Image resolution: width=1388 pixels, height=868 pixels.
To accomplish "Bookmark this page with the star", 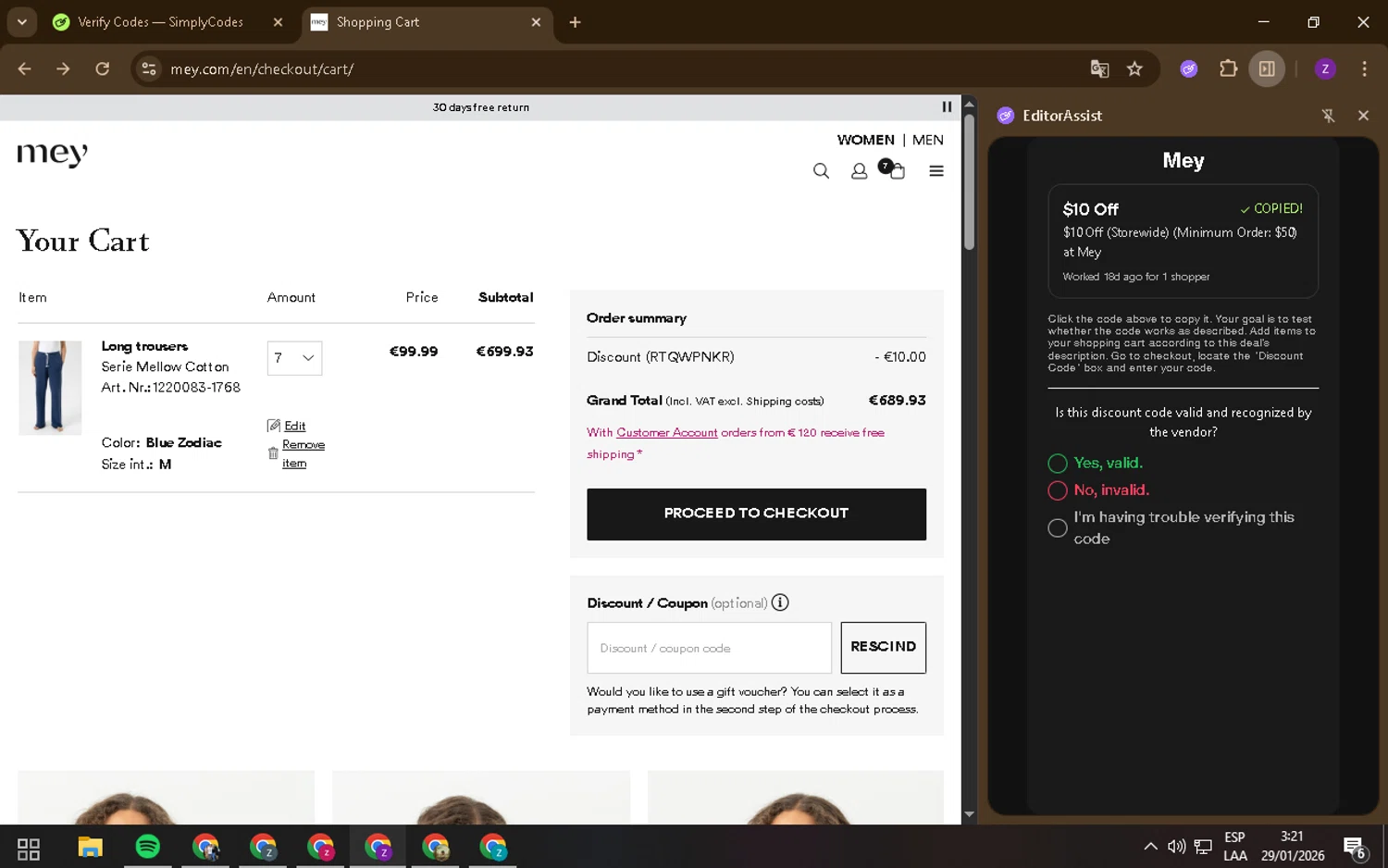I will point(1134,68).
